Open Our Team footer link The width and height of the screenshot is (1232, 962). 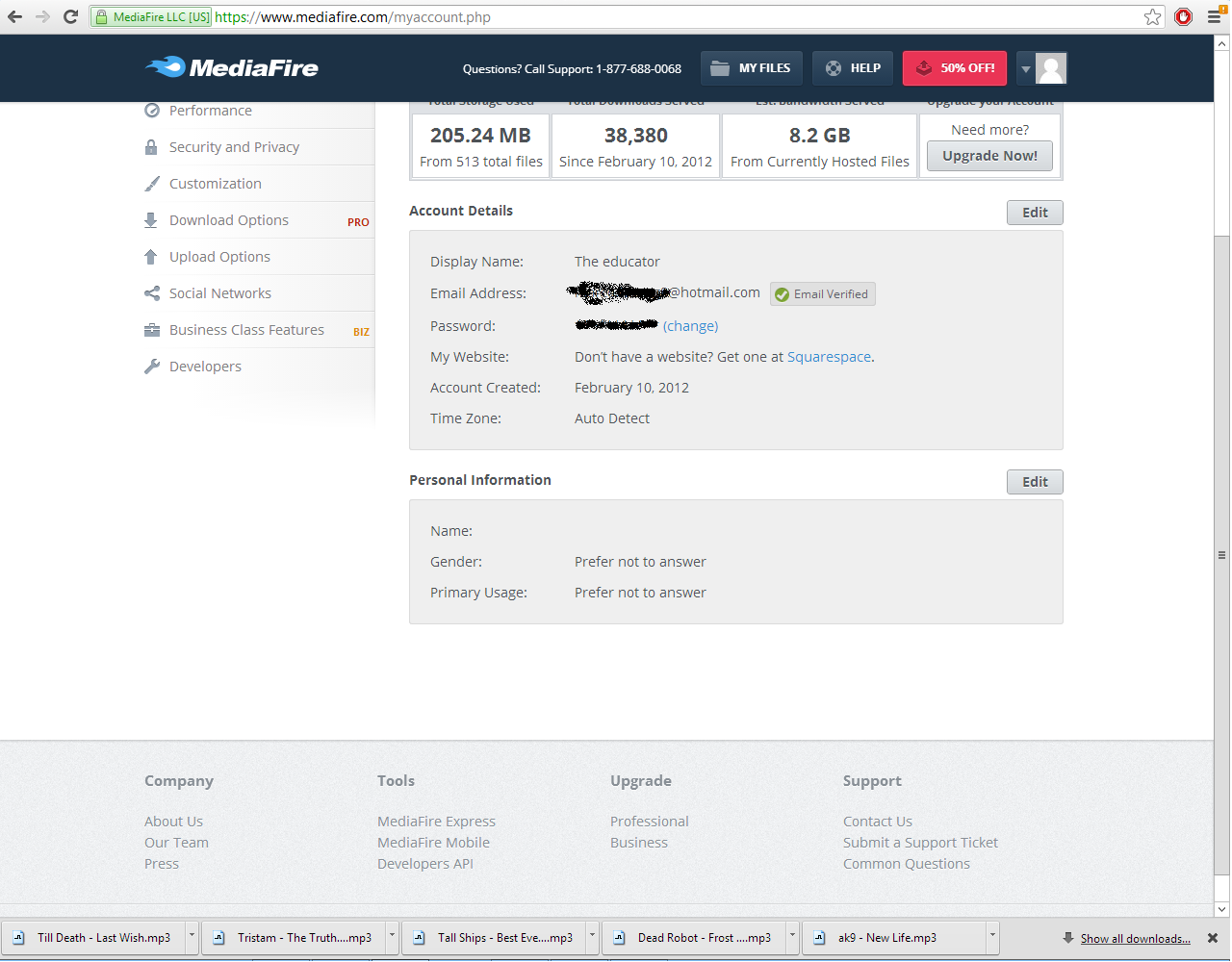[x=176, y=843]
